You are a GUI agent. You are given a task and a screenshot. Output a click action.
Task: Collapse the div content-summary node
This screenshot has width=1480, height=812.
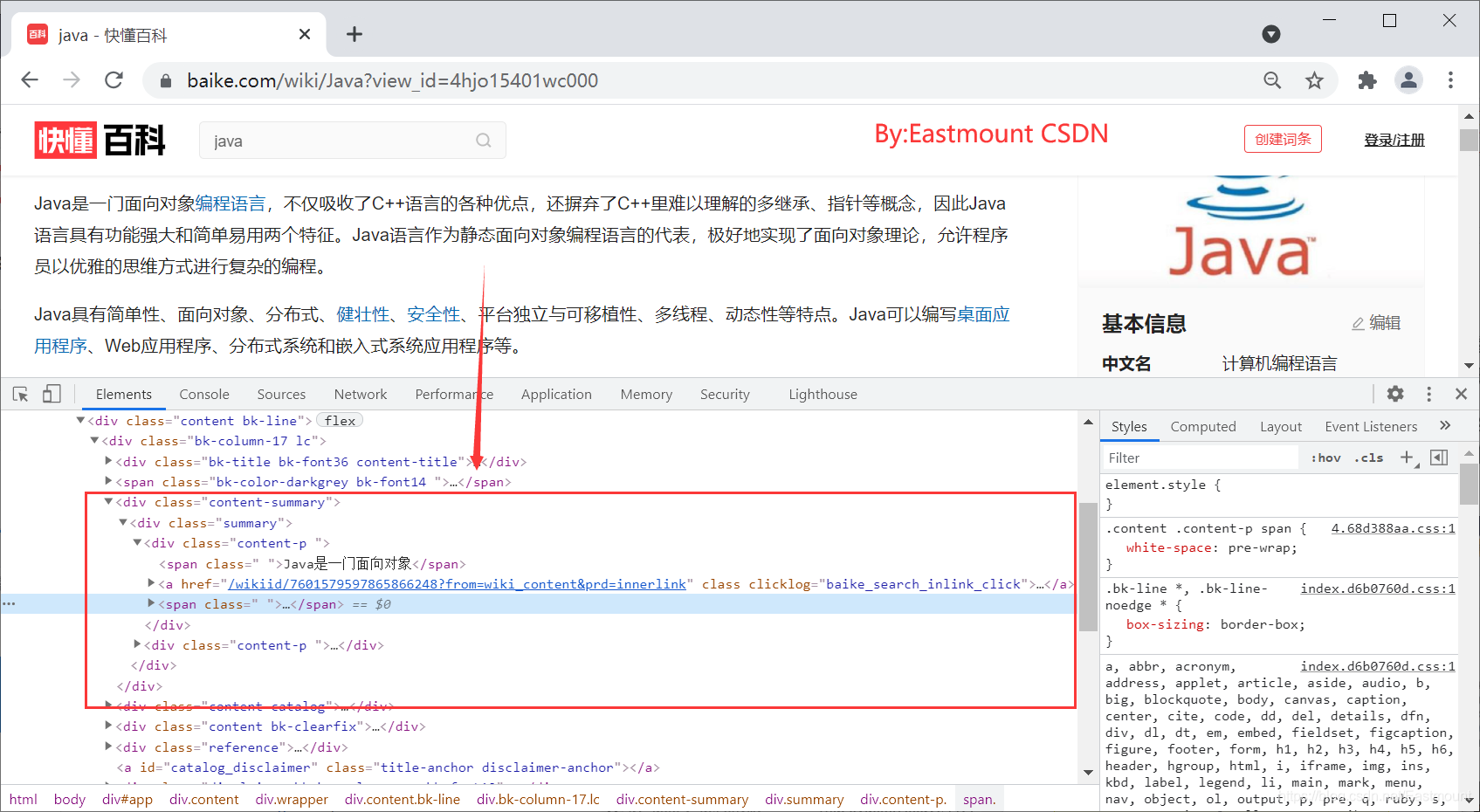108,501
